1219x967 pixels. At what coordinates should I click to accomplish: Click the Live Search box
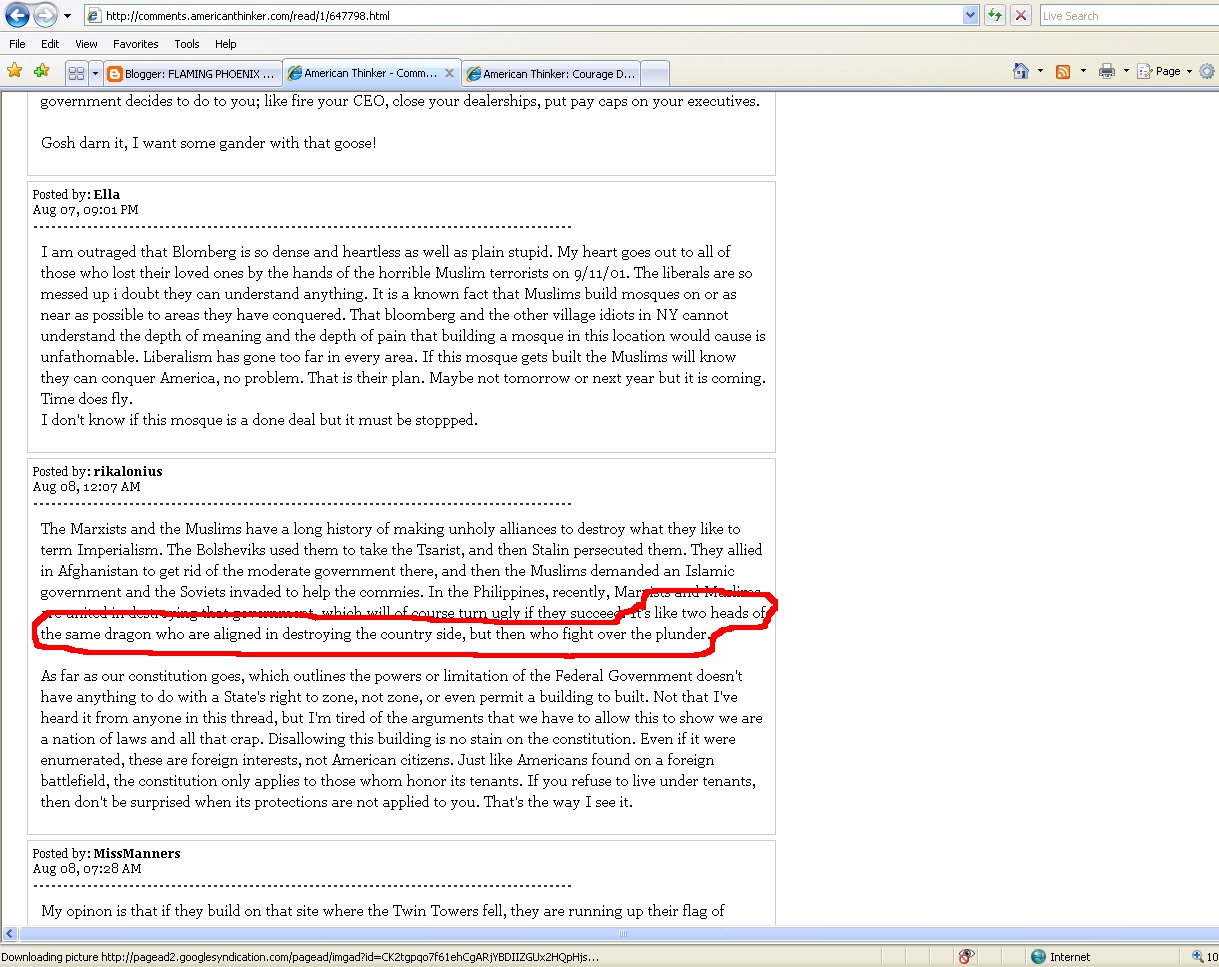point(1129,16)
